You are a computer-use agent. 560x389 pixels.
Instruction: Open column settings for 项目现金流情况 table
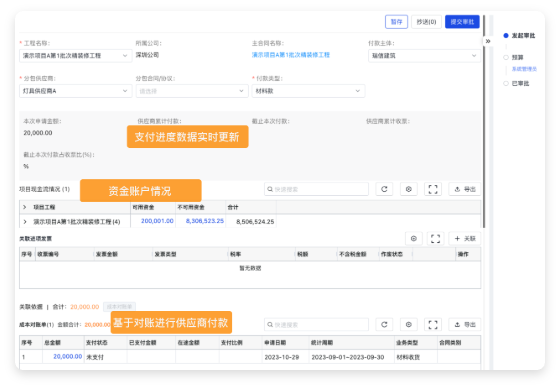409,189
